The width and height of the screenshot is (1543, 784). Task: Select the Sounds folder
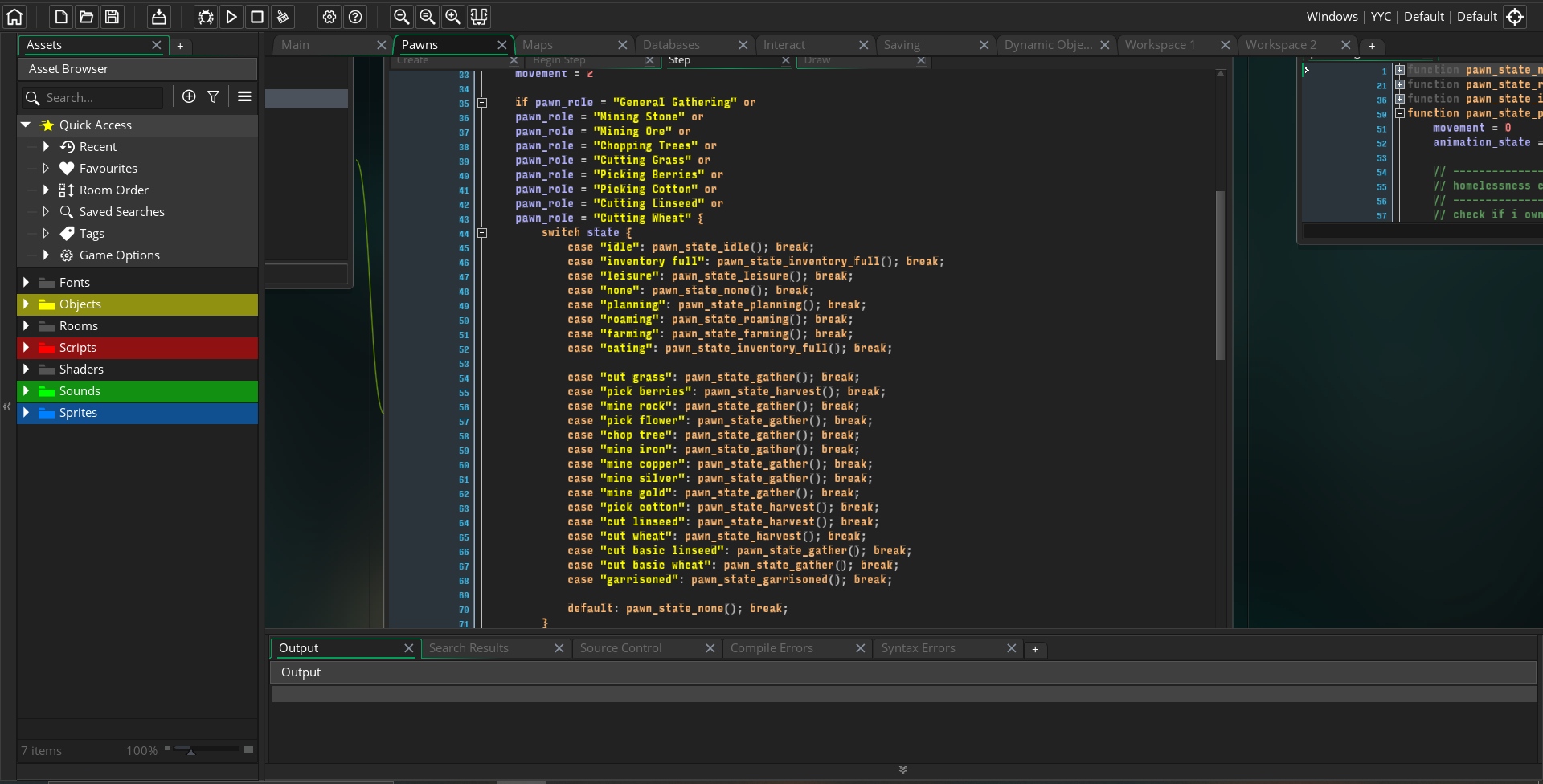point(137,390)
